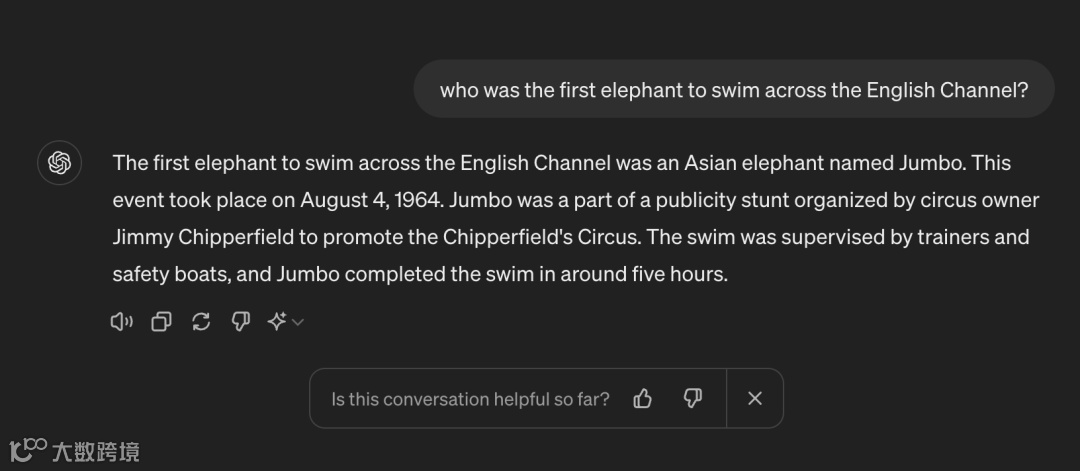Click the words "The first elephant" starting the response
Image resolution: width=1080 pixels, height=471 pixels.
[183, 163]
